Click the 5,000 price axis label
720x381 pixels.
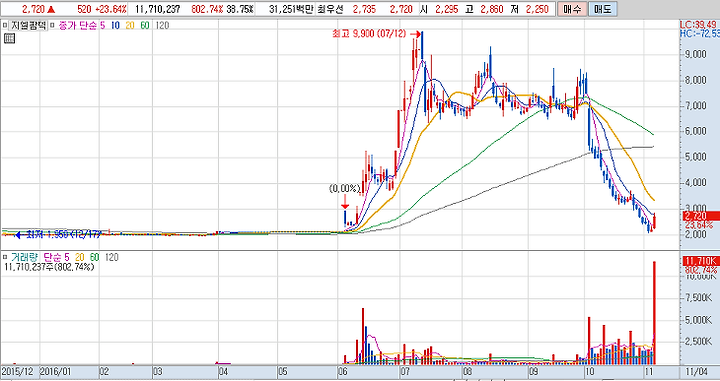(696, 157)
